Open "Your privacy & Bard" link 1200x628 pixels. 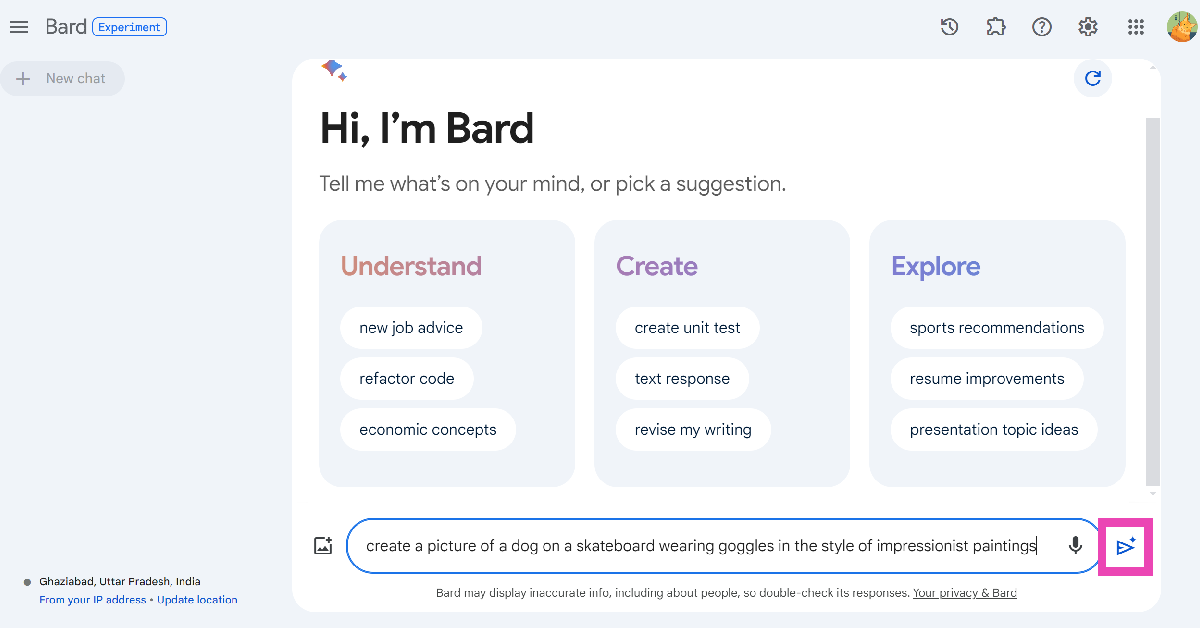tap(964, 593)
